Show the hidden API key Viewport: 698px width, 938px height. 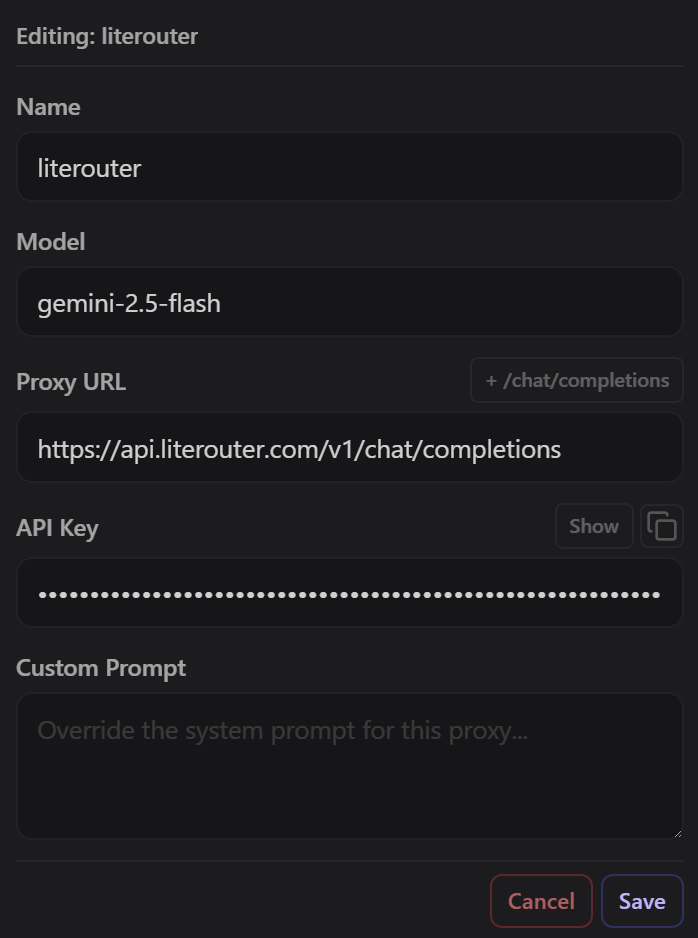coord(594,526)
